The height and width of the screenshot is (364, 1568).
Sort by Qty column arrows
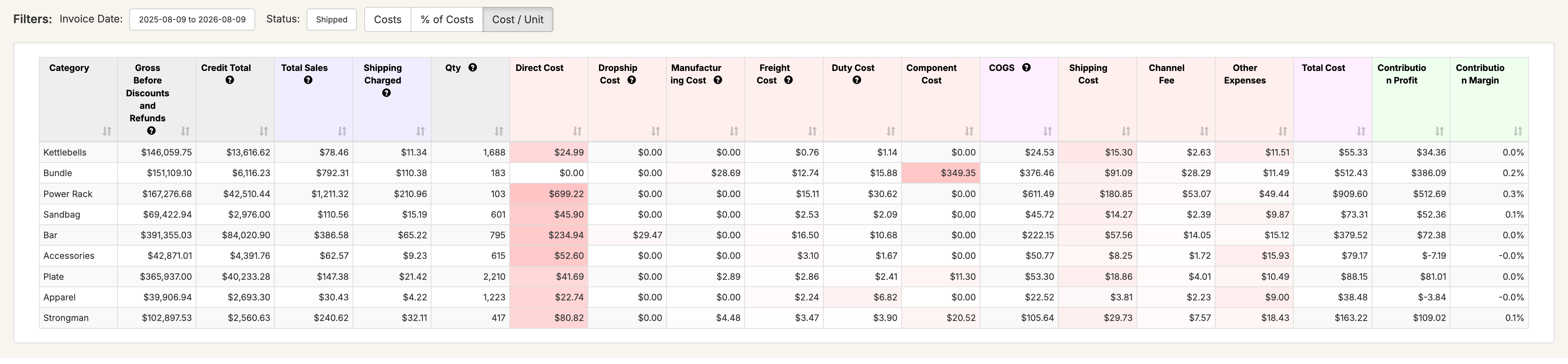[499, 131]
